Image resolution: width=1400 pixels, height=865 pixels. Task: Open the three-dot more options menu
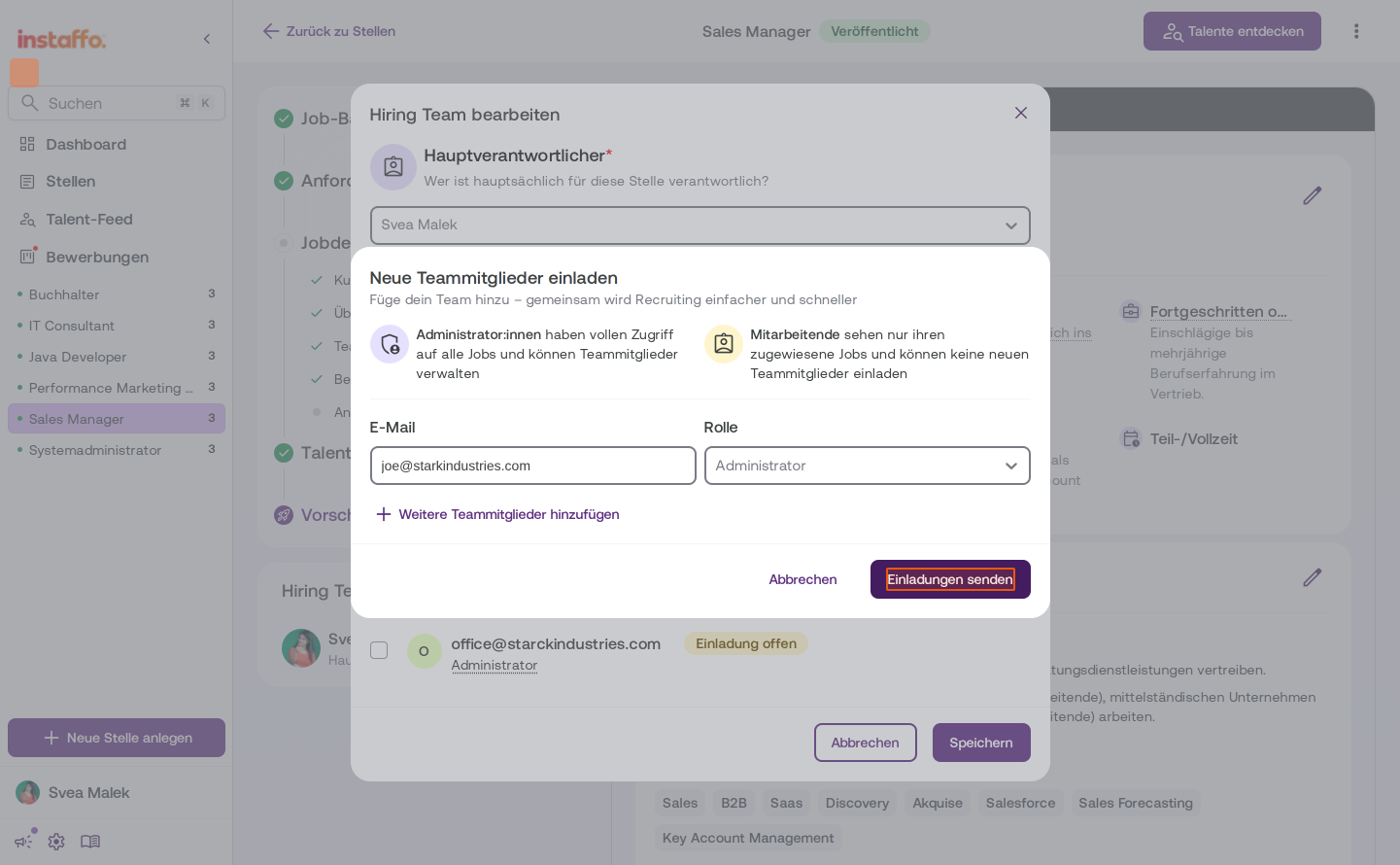click(1356, 31)
